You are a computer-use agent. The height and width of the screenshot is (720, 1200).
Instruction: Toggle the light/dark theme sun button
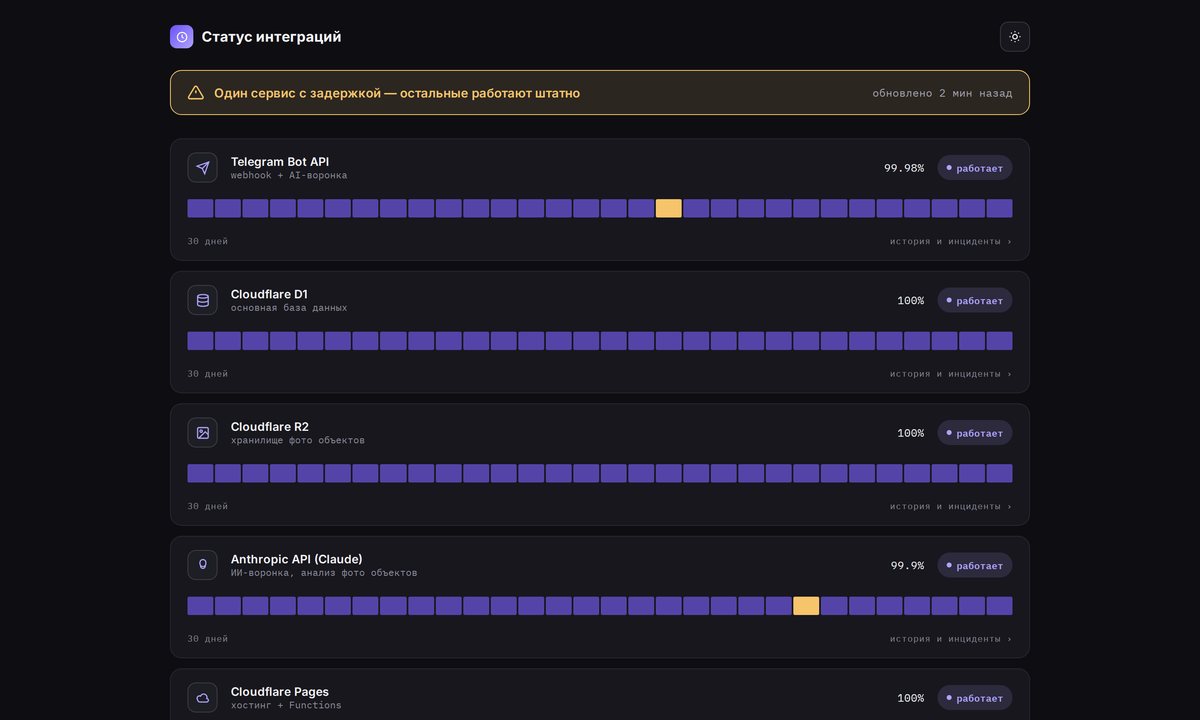pos(1015,37)
